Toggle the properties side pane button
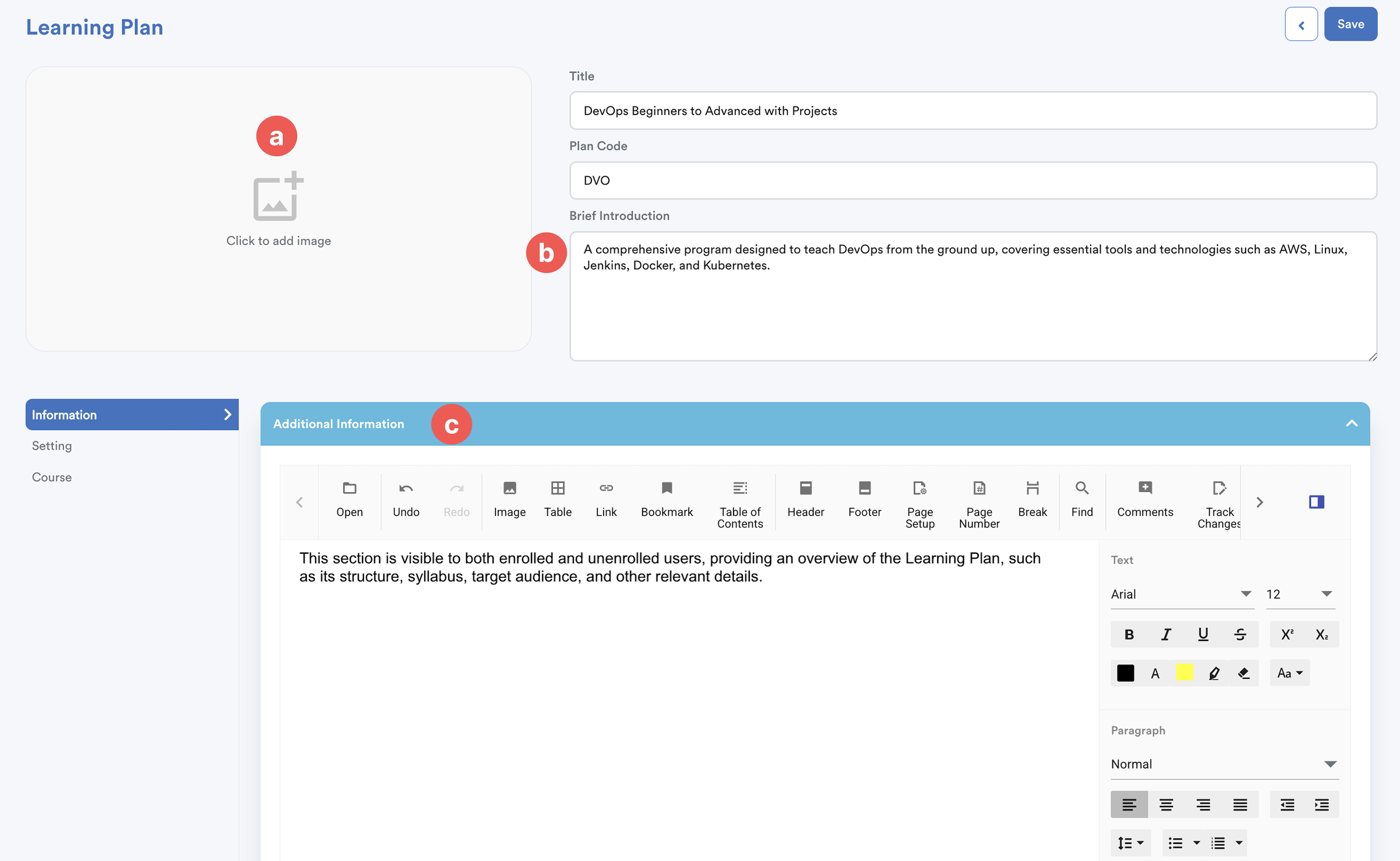Screen dimensions: 1400x861 point(1316,502)
